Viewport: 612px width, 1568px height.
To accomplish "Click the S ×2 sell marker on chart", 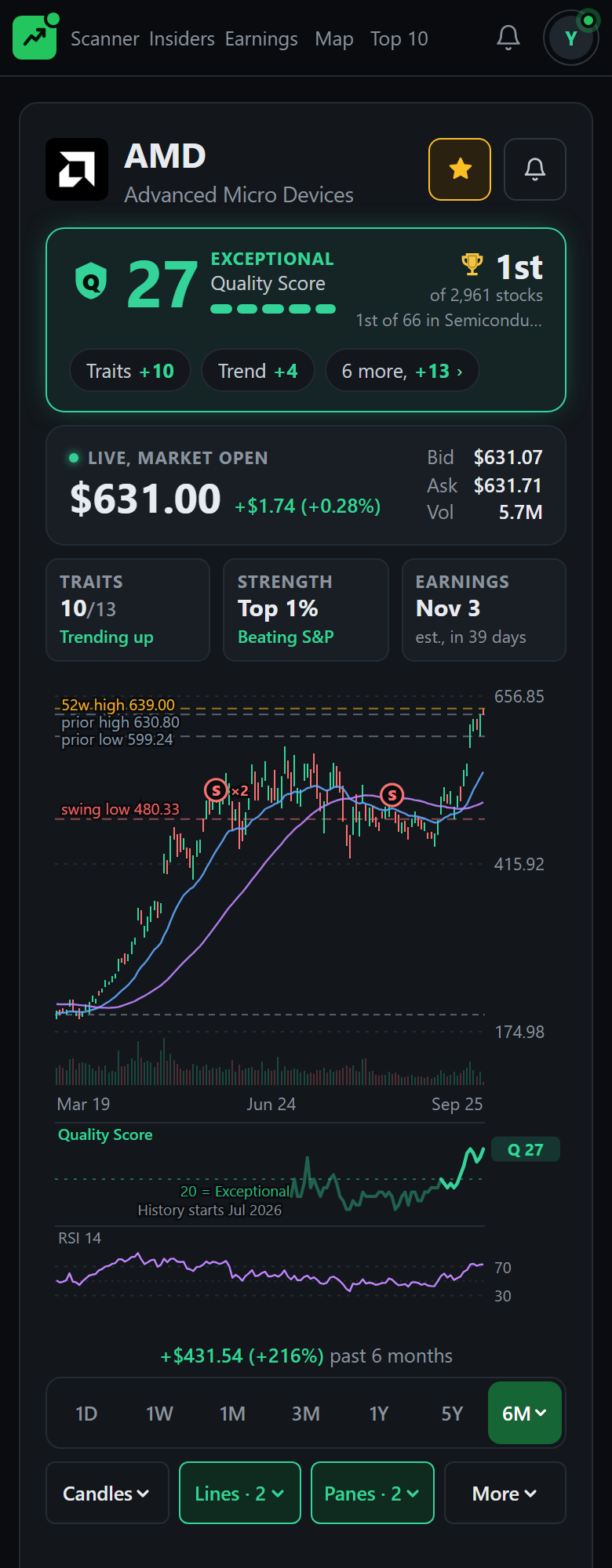I will (x=227, y=790).
